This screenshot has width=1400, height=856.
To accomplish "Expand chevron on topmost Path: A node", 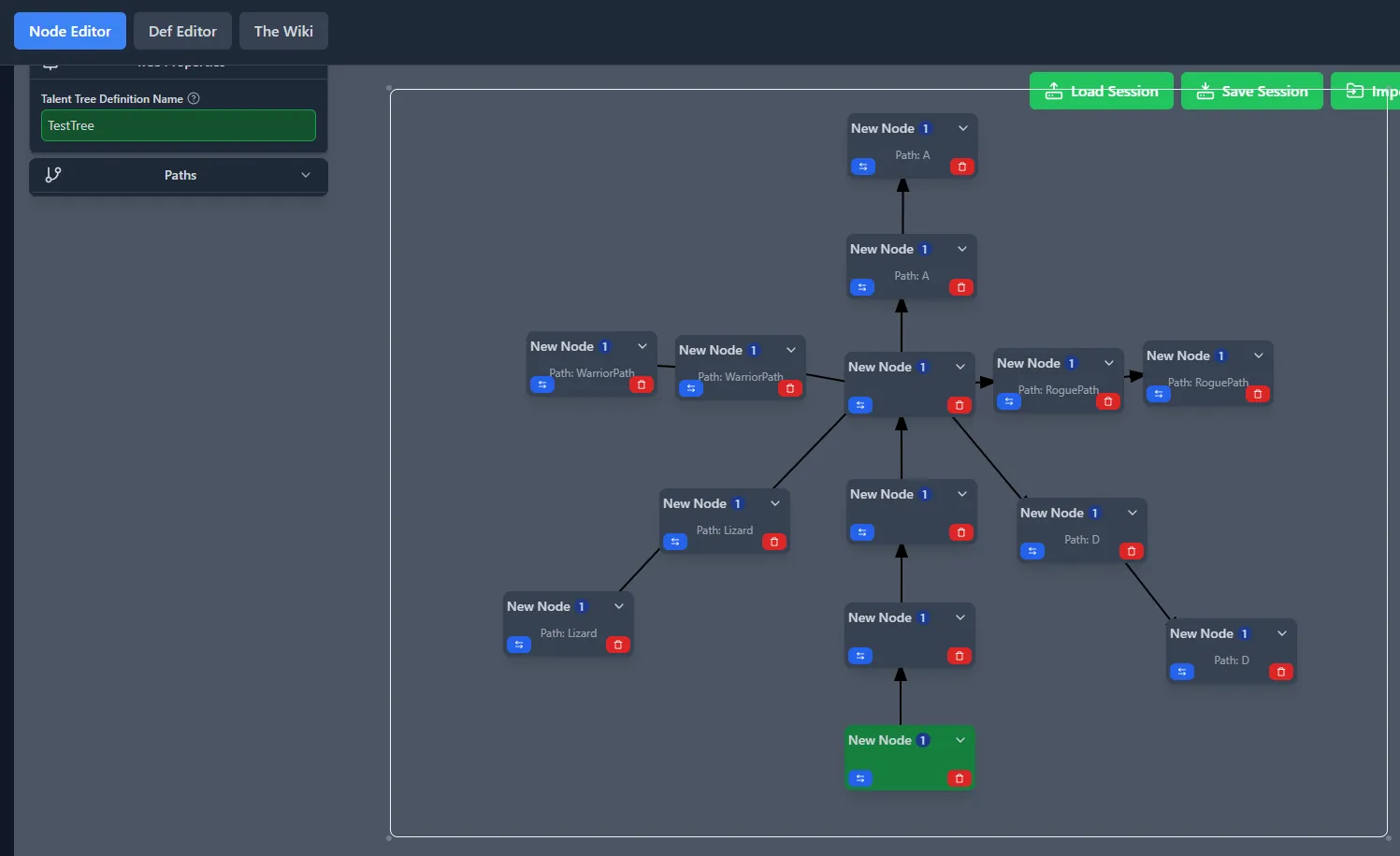I will pos(962,128).
